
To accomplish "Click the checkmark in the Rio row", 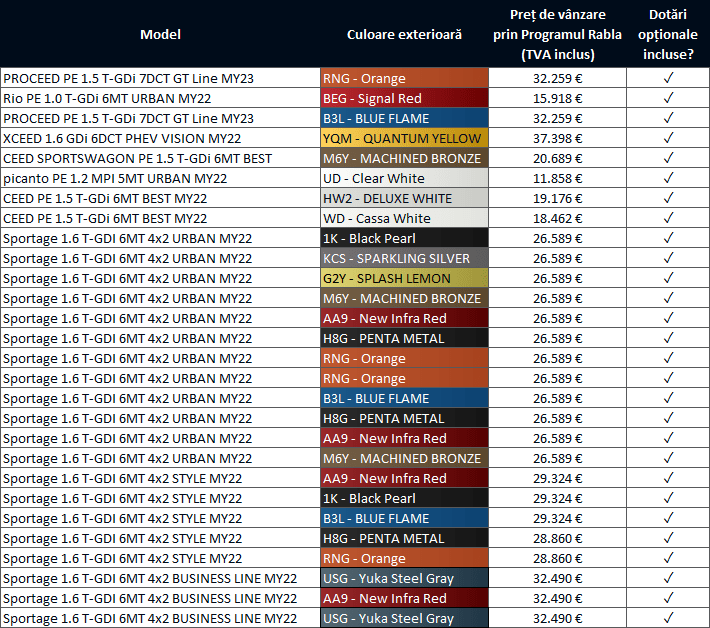I will pos(668,98).
